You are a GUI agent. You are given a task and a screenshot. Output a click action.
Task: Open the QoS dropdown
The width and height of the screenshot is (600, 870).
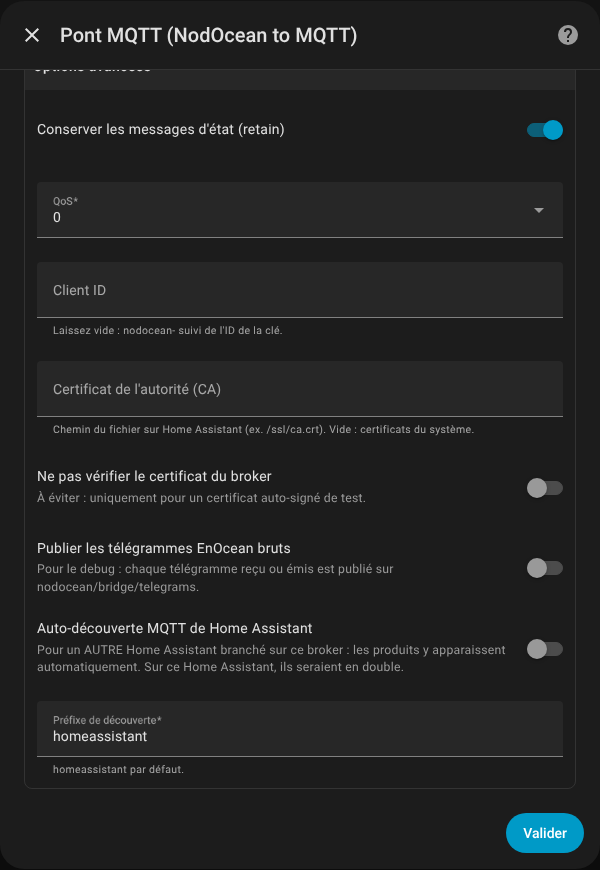[x=300, y=210]
